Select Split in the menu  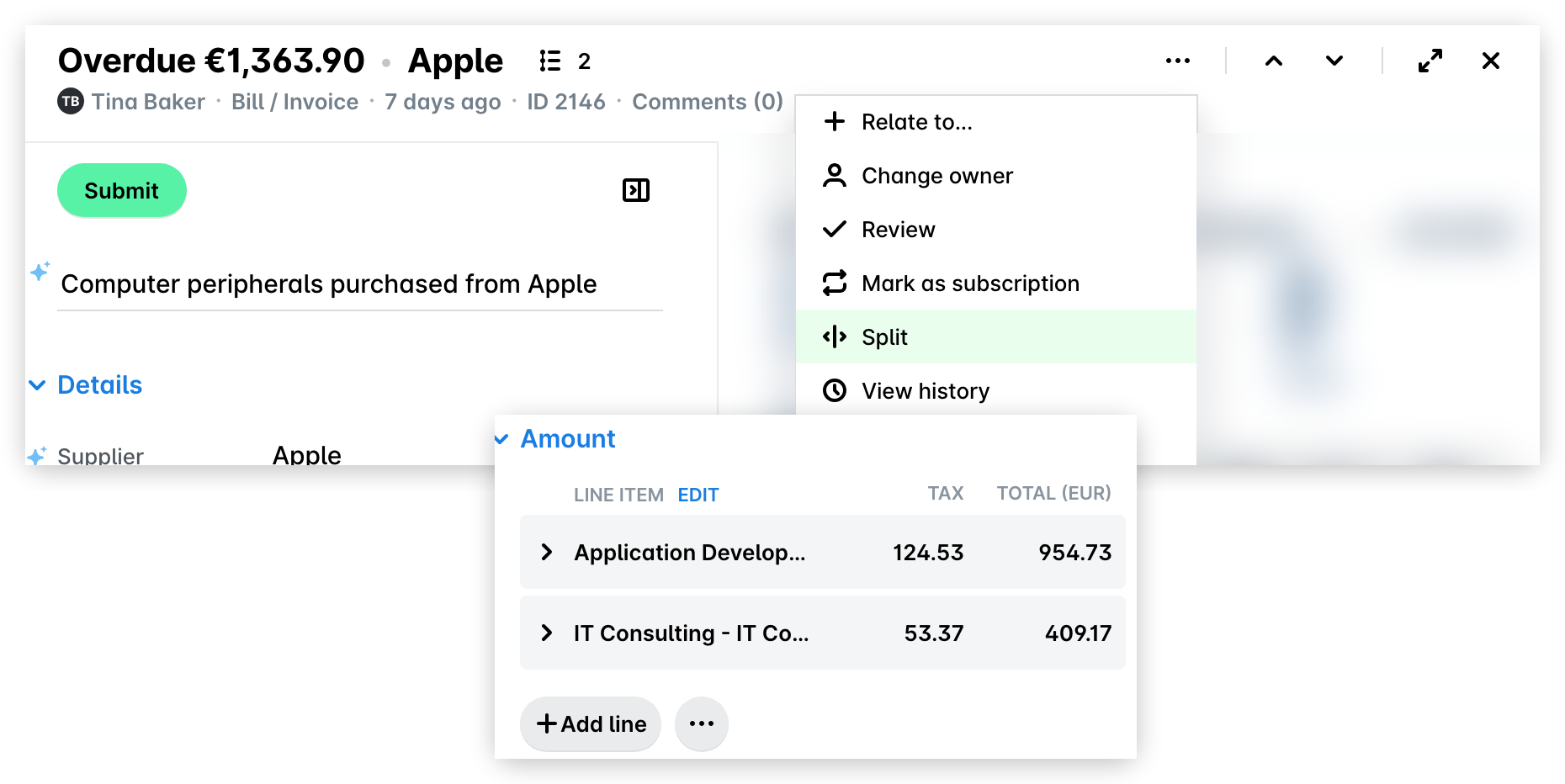[996, 336]
